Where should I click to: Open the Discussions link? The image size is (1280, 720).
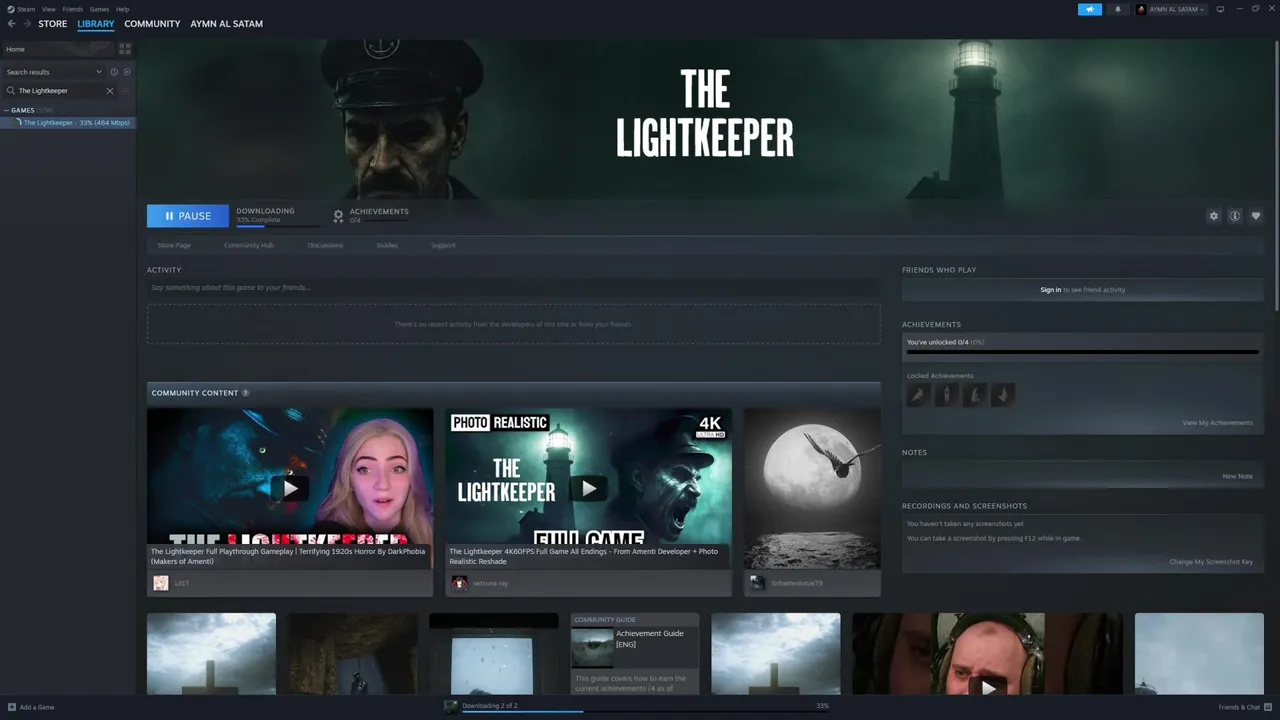pyautogui.click(x=325, y=245)
